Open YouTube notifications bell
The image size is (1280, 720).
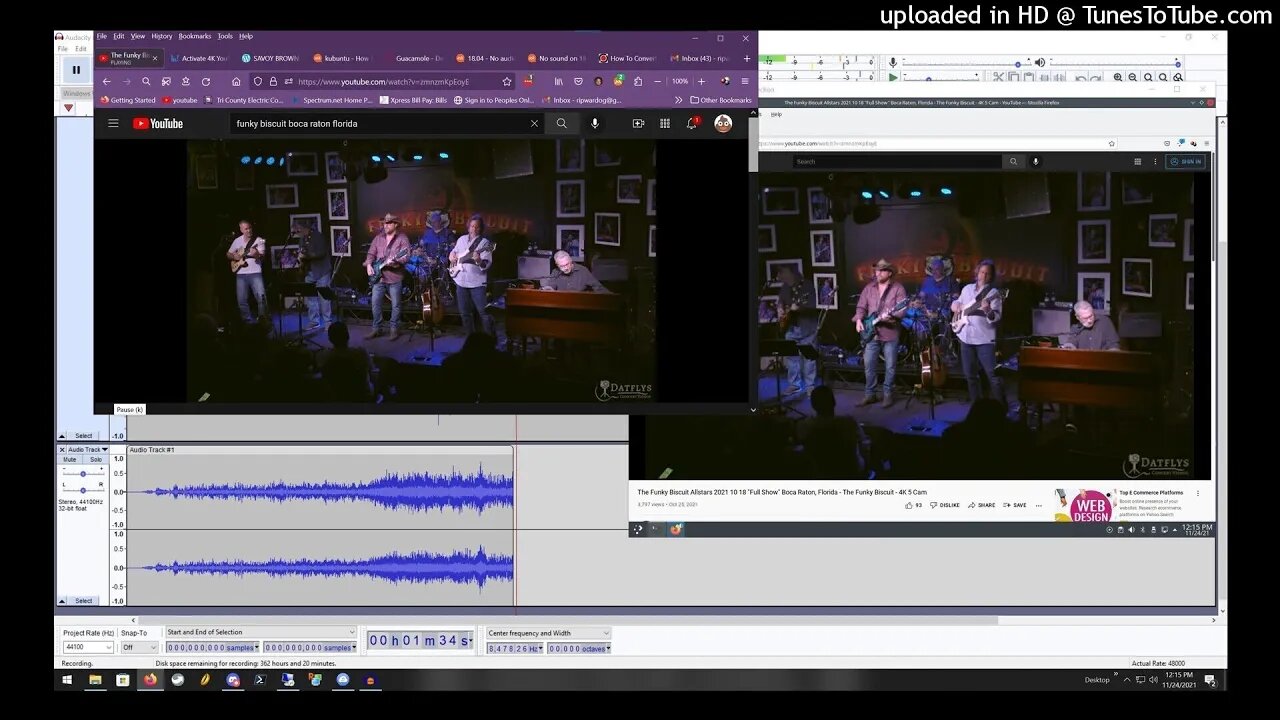tap(691, 123)
